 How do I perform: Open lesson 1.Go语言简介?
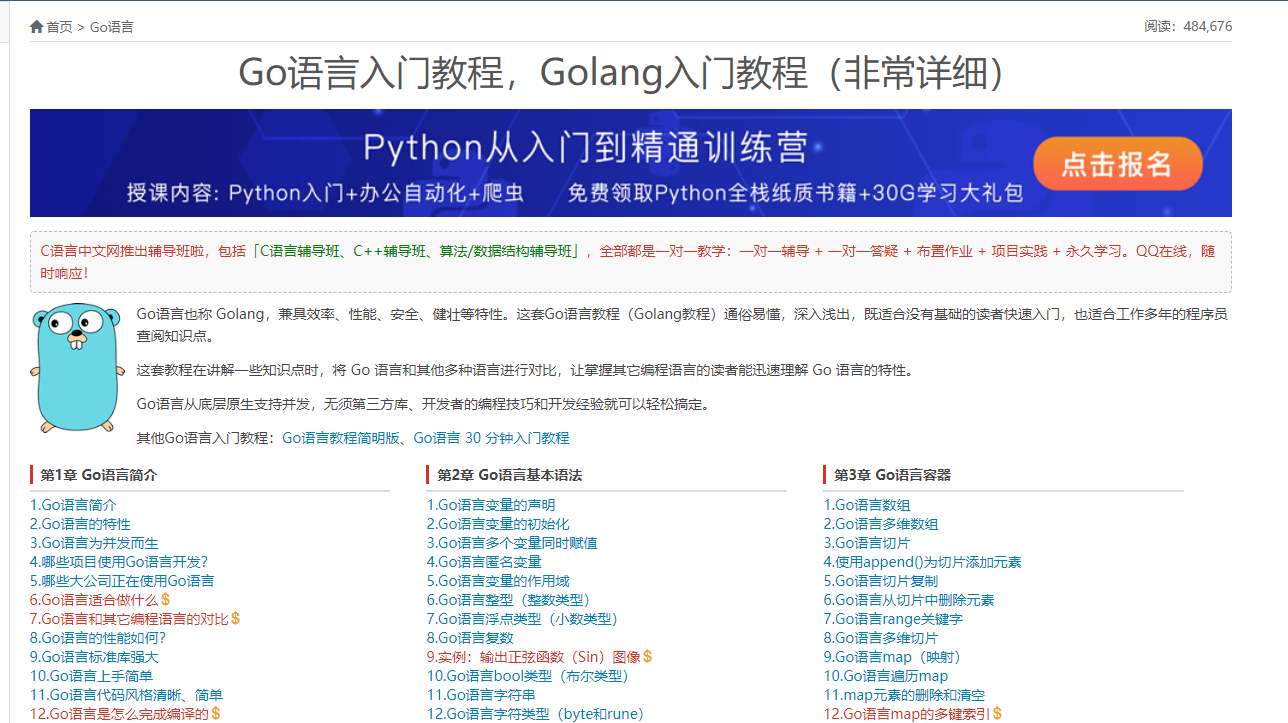point(73,505)
